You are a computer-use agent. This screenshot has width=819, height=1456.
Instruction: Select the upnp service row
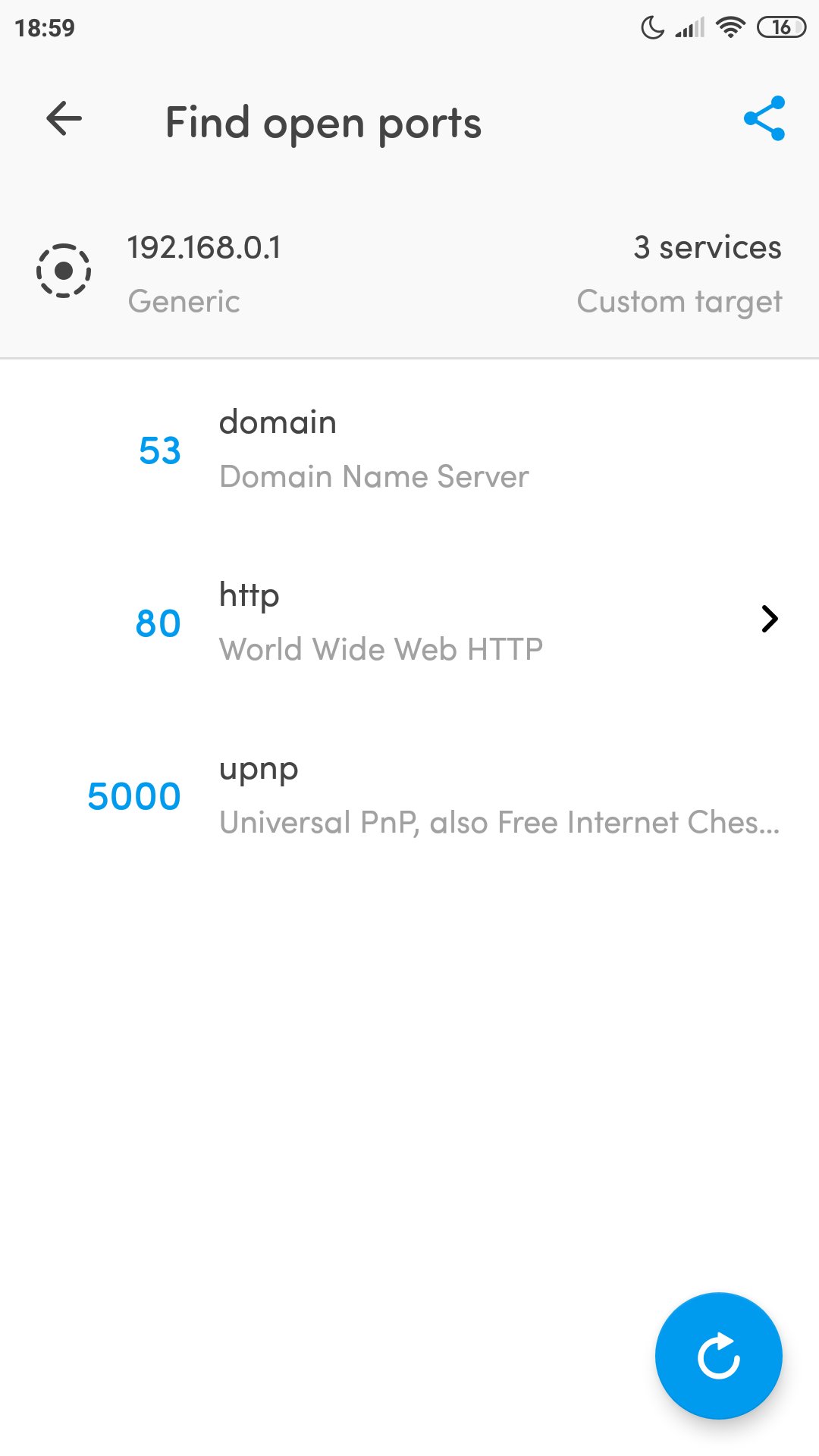coord(409,795)
